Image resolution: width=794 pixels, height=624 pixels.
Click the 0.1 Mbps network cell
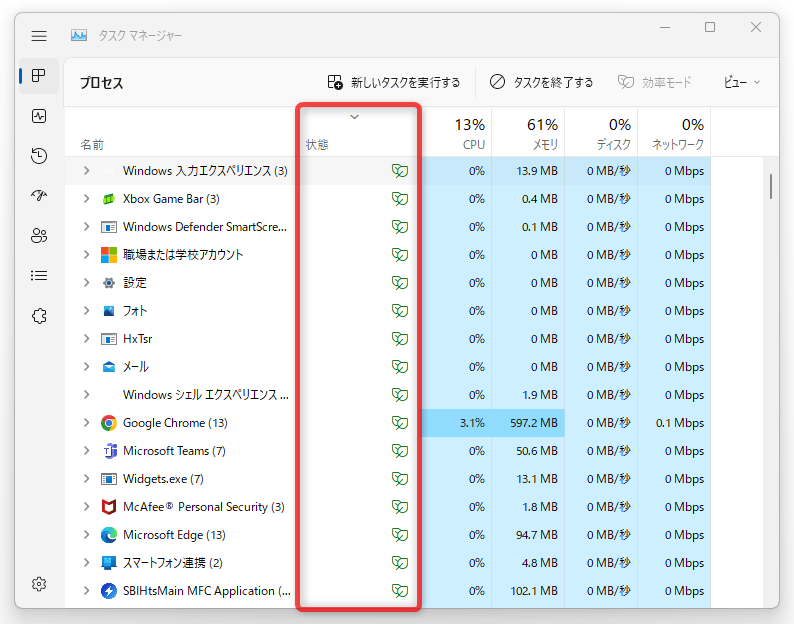click(x=674, y=423)
